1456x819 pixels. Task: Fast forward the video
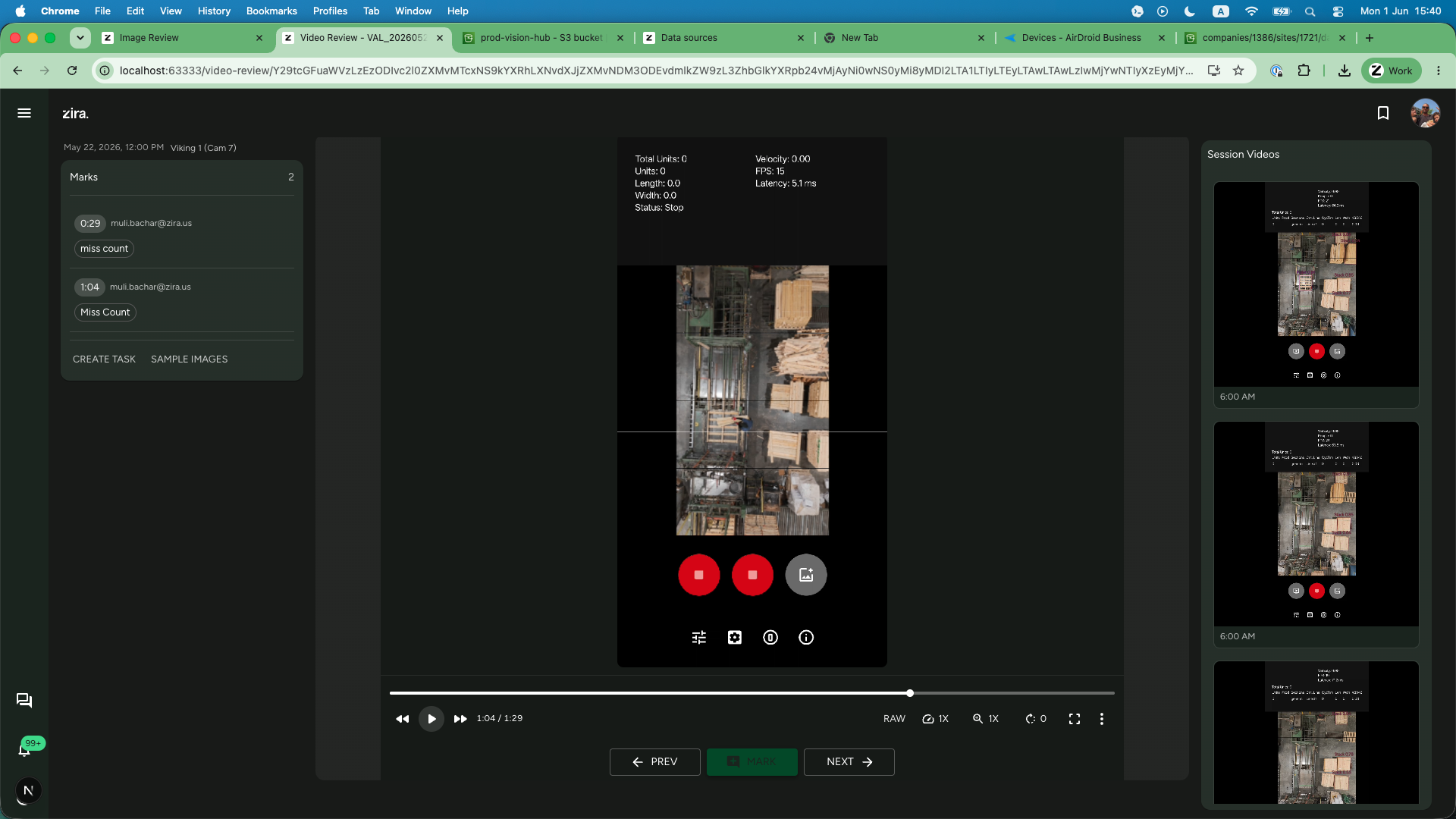pyautogui.click(x=460, y=719)
